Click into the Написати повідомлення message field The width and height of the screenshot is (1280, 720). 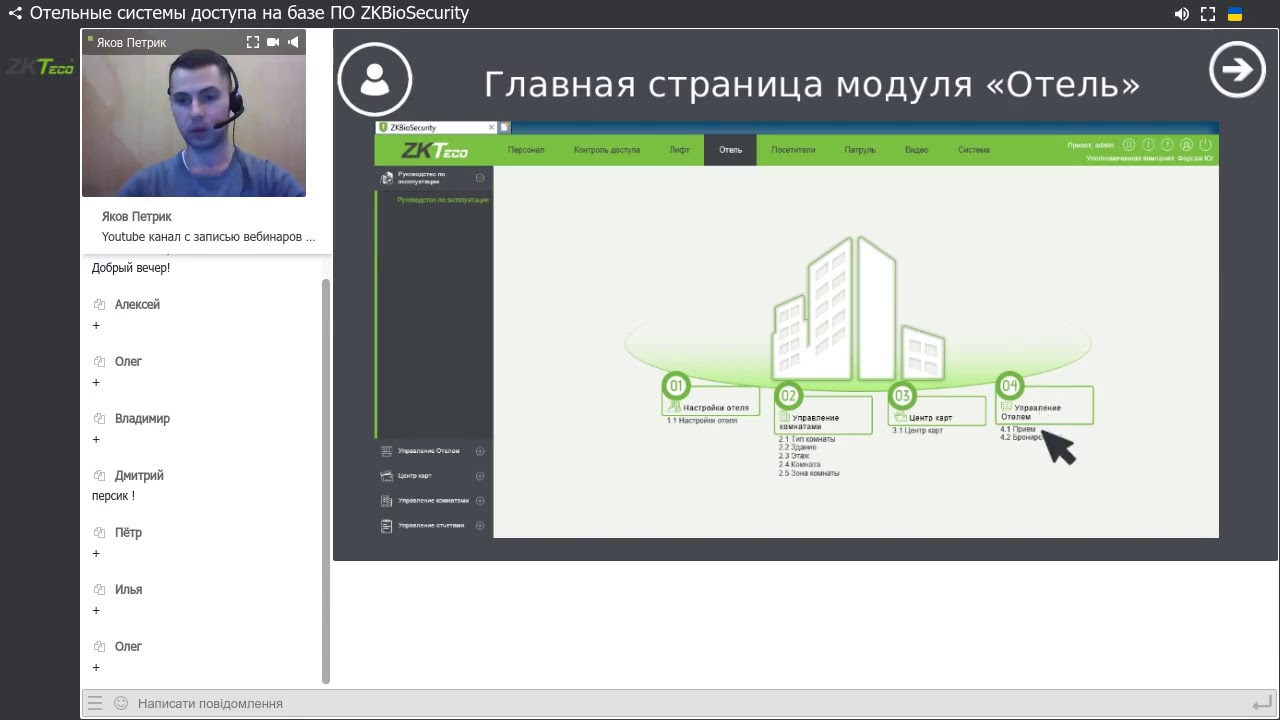(690, 704)
